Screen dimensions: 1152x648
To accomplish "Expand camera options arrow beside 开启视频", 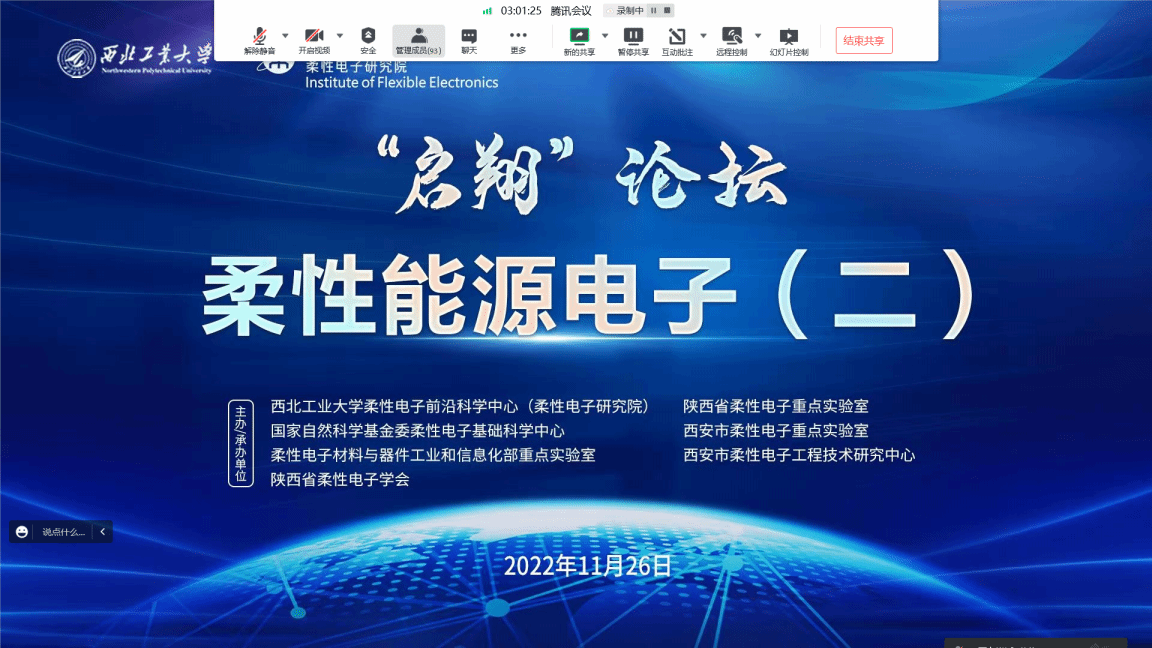I will (x=339, y=35).
